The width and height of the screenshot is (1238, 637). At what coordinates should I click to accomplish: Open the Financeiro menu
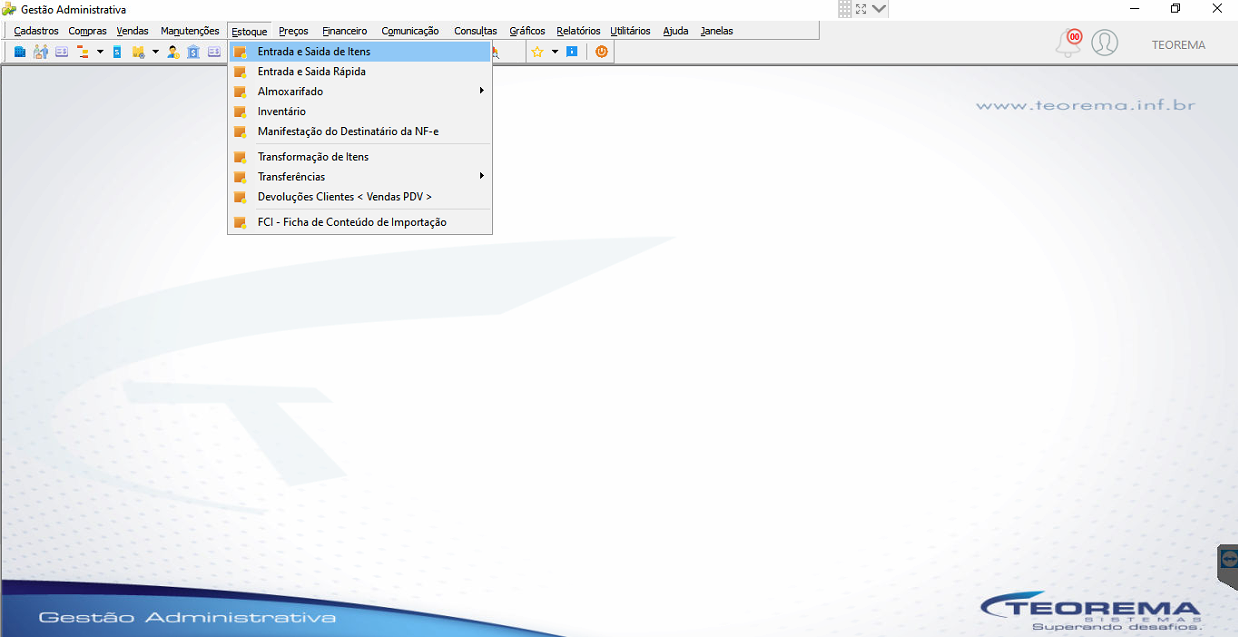344,31
